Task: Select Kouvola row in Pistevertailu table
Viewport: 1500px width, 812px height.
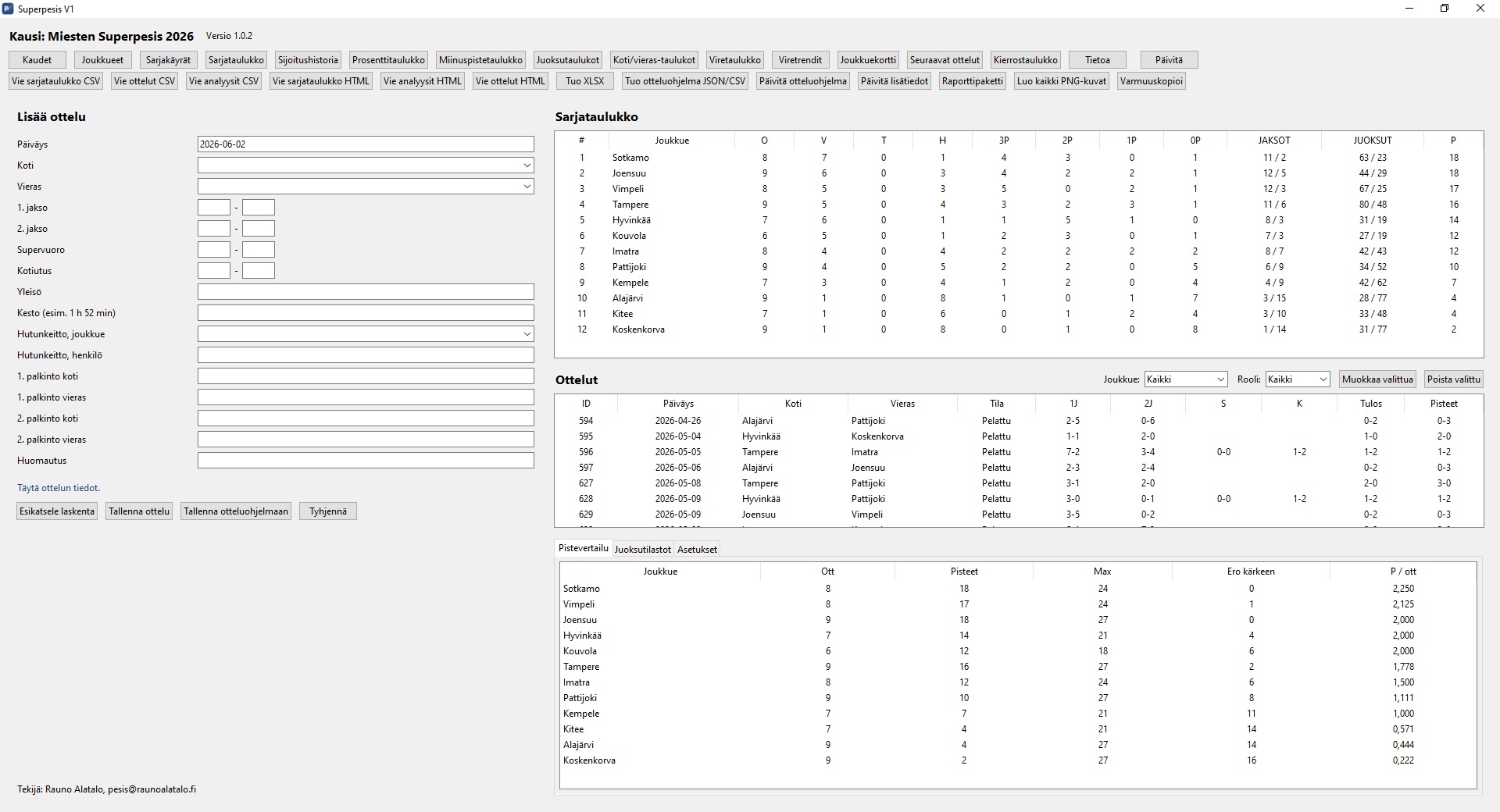Action: tap(1018, 651)
